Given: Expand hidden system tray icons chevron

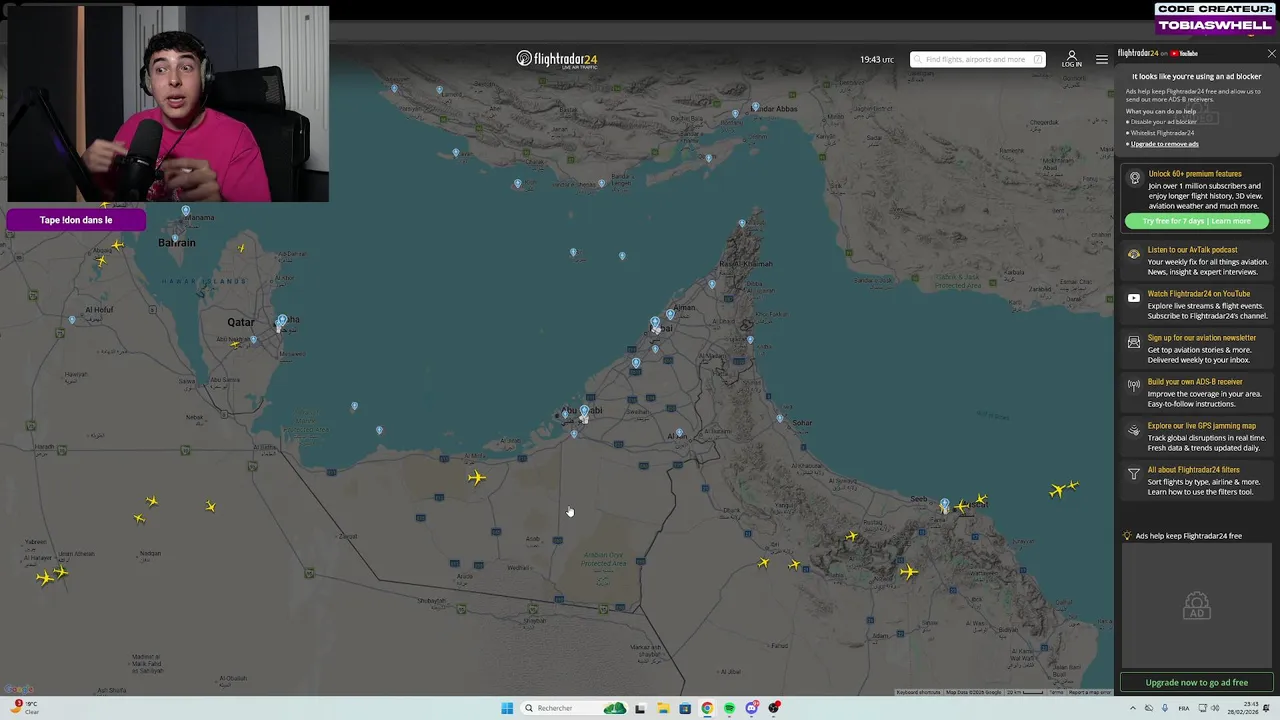Looking at the screenshot, I should pyautogui.click(x=1133, y=708).
